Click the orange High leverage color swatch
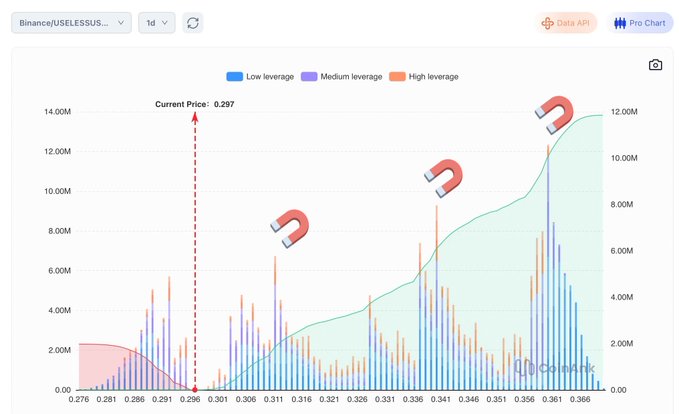Viewport: 679px width, 414px height. click(x=398, y=77)
